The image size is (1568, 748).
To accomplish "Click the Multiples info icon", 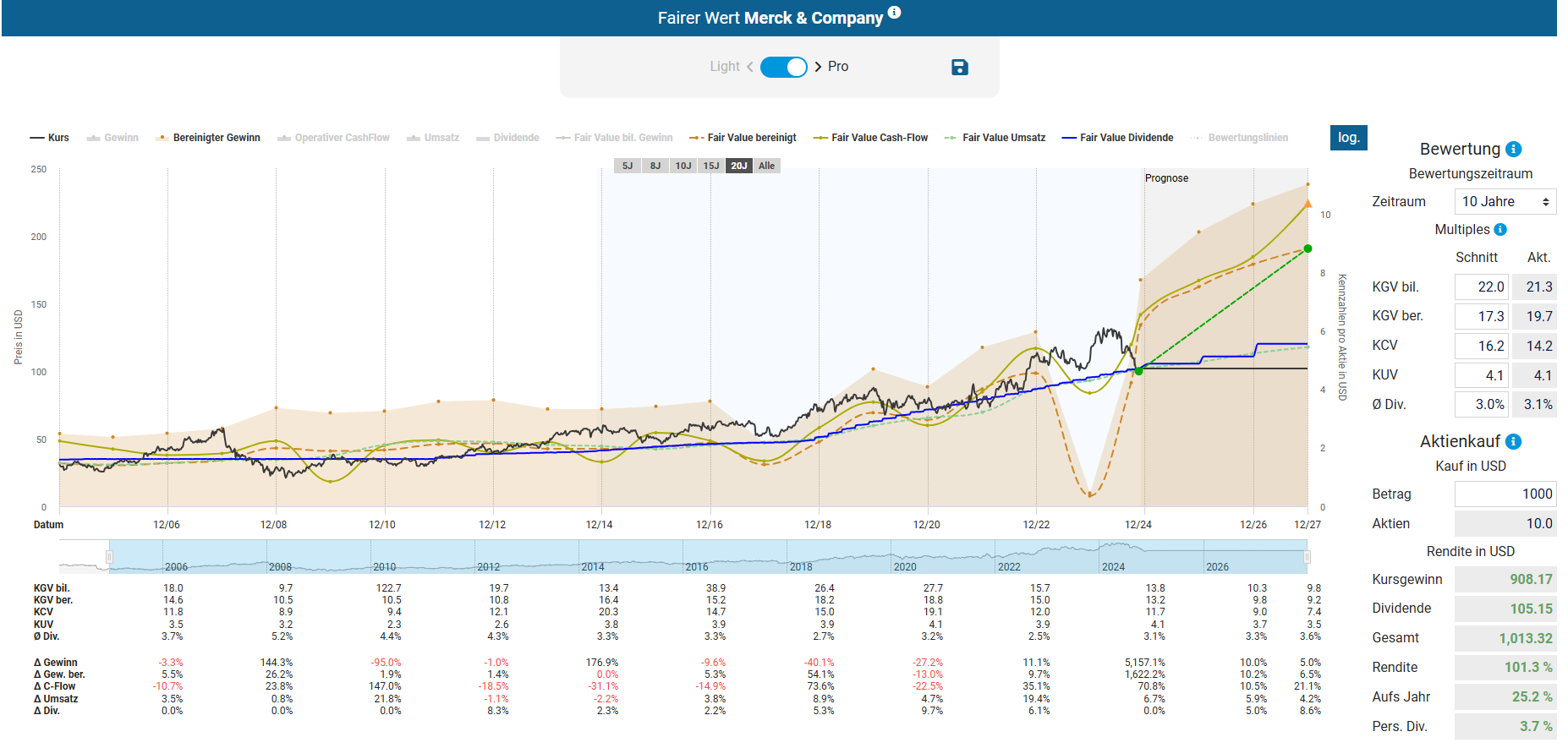I will (x=1500, y=230).
